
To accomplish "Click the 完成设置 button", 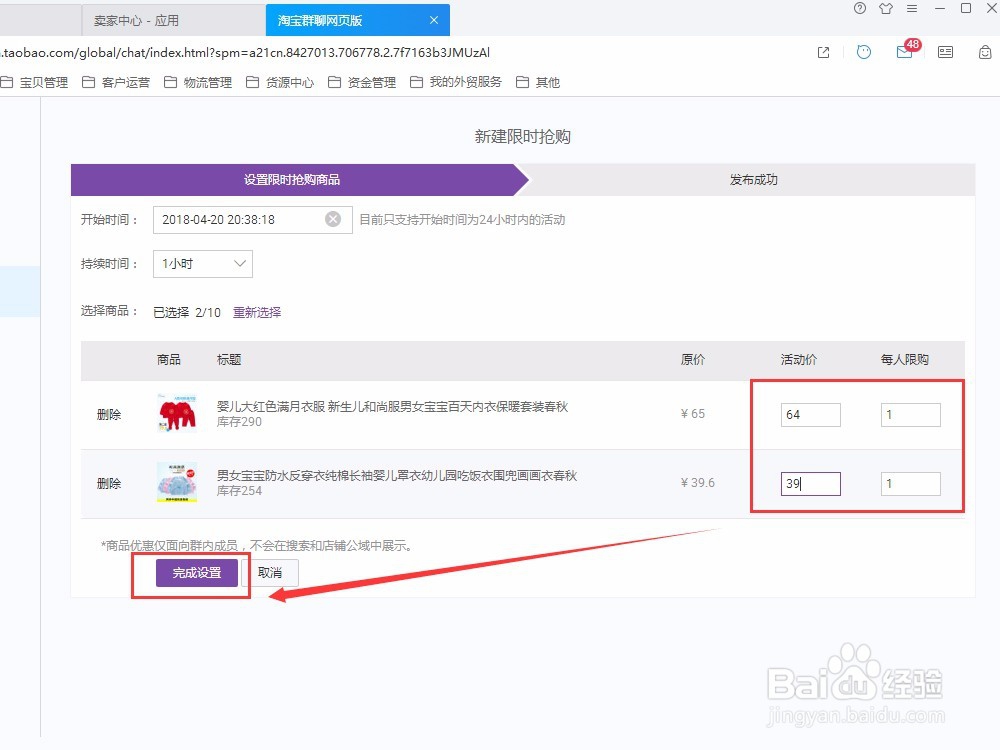I will 196,573.
